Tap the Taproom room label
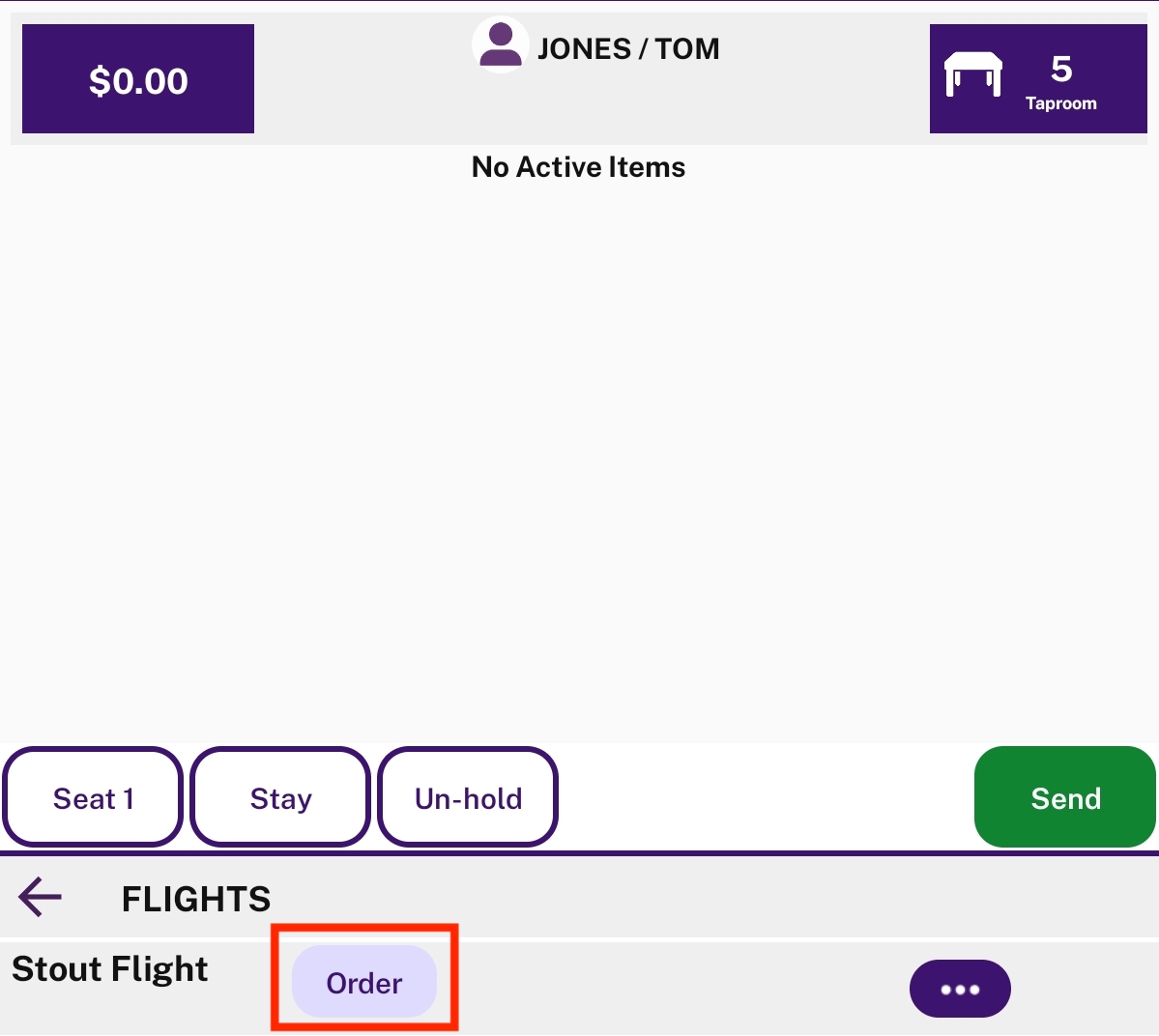 tap(1060, 103)
